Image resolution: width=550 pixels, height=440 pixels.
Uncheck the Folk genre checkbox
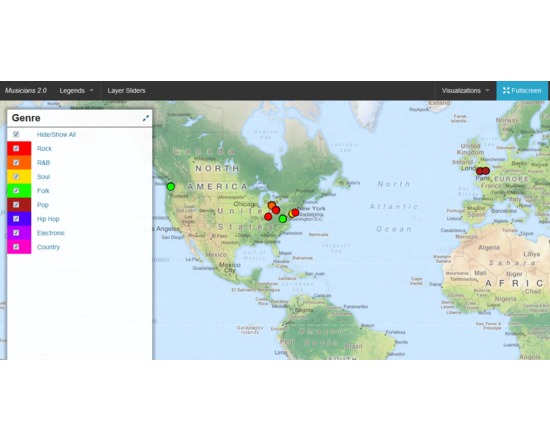(16, 191)
